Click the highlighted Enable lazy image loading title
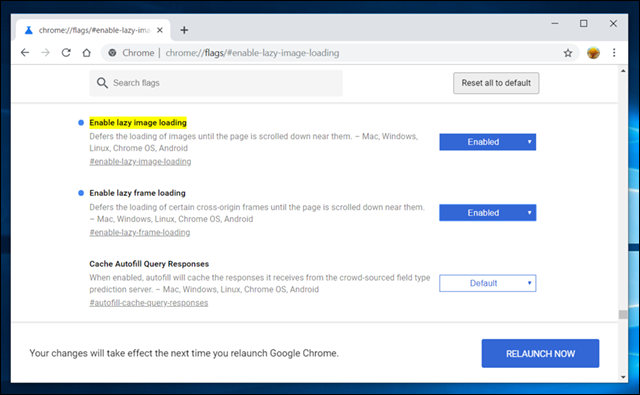Image resolution: width=640 pixels, height=395 pixels. coord(138,122)
